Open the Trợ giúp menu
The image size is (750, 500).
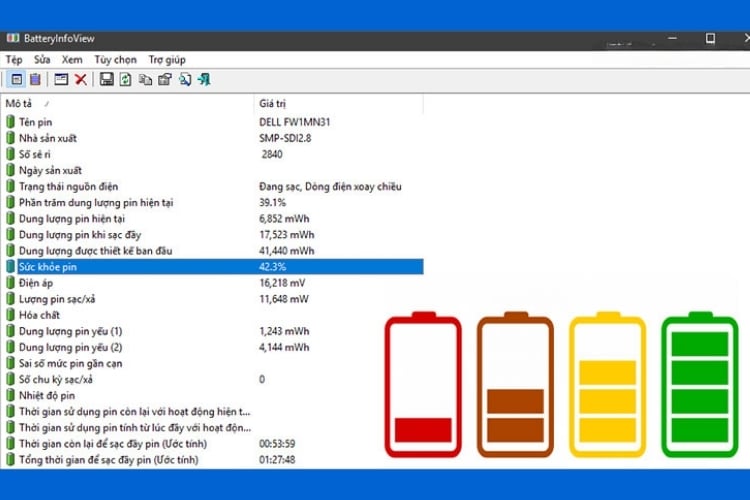(167, 59)
